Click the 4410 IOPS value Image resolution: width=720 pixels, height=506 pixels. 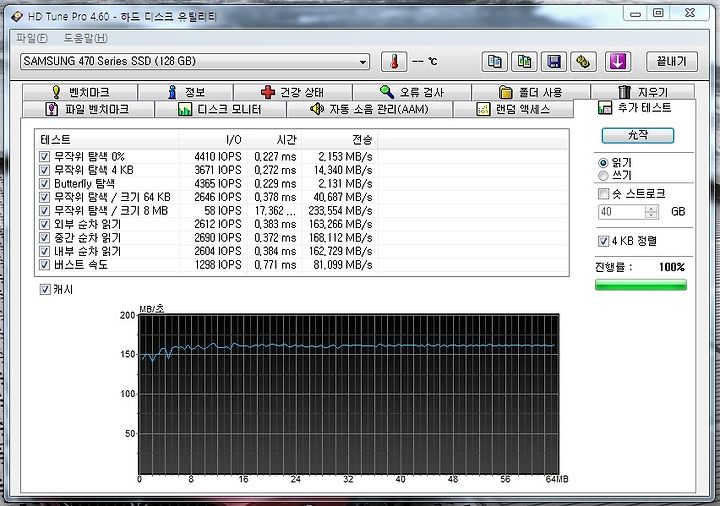point(218,157)
